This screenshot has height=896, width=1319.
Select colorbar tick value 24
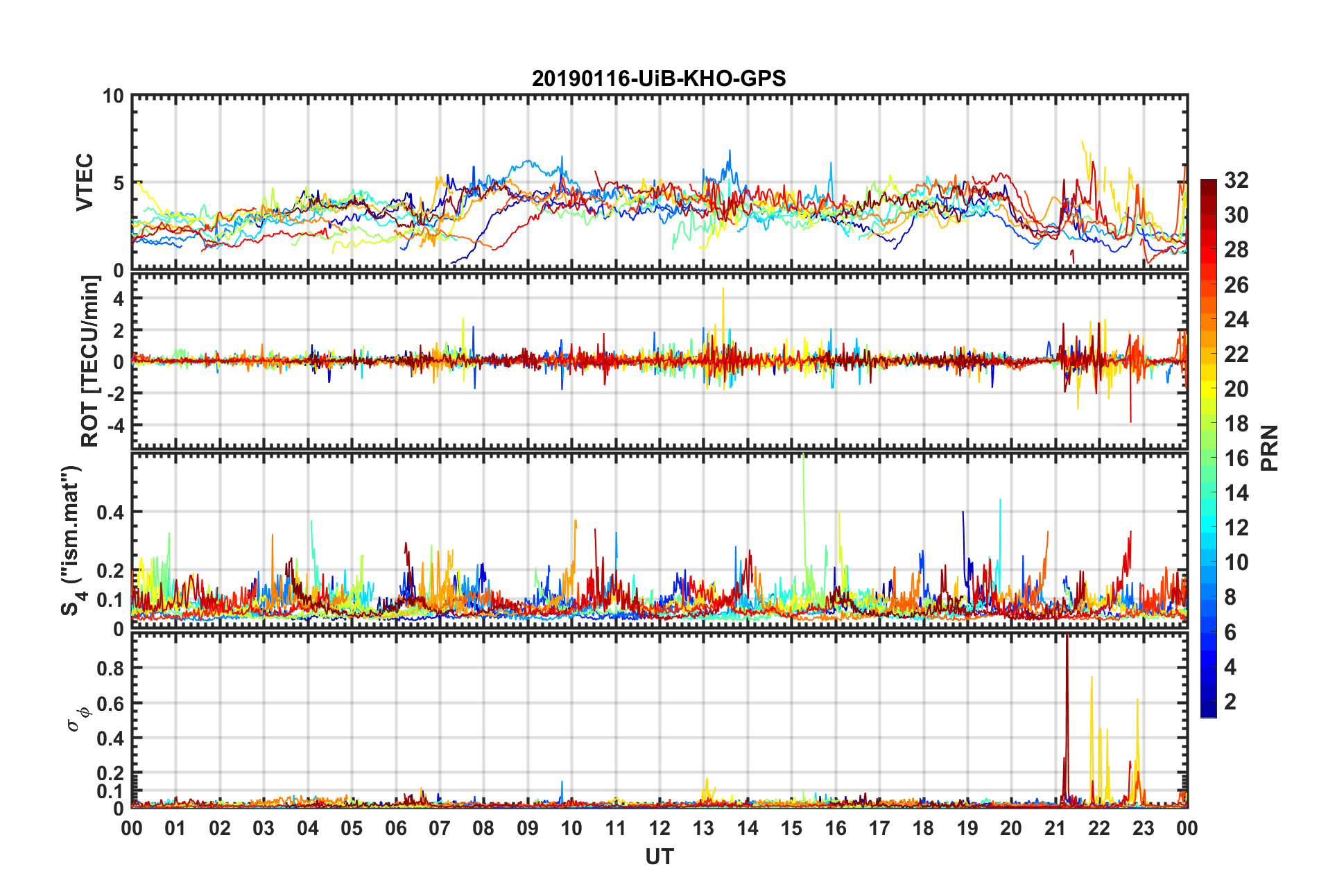[x=1236, y=319]
